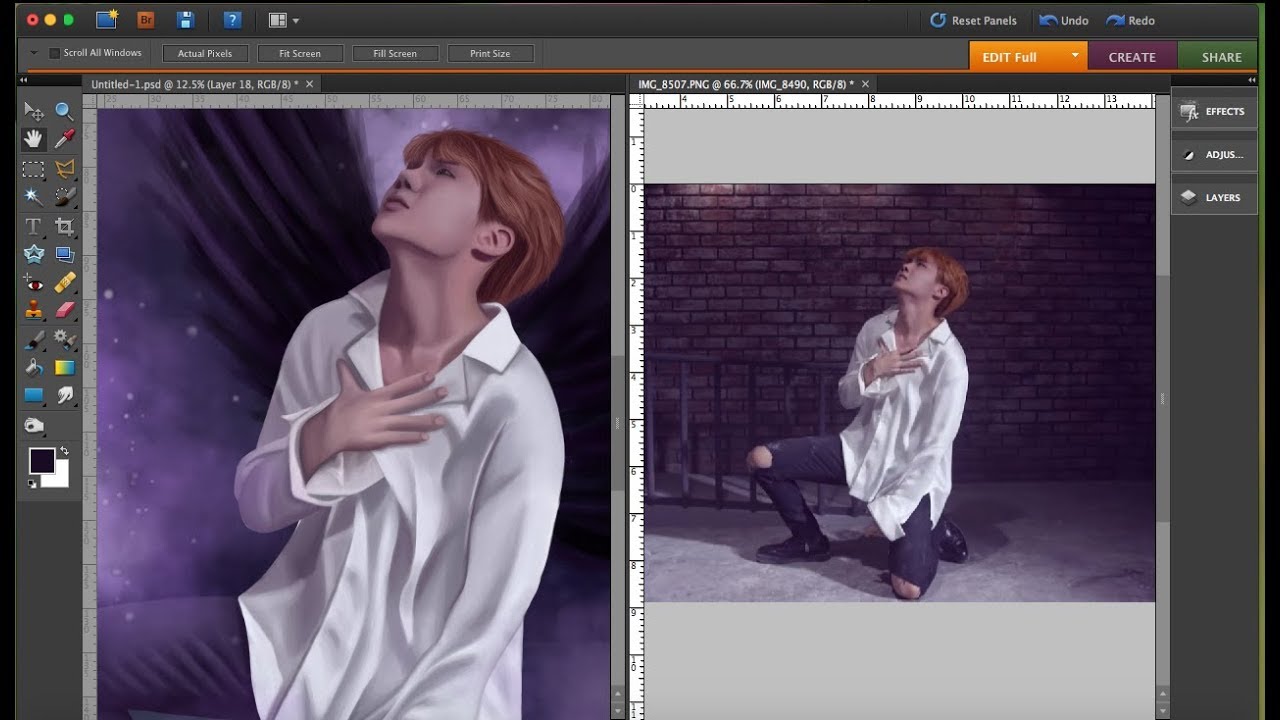The height and width of the screenshot is (720, 1280).
Task: Open the ADJUS... adjustments panel
Action: click(1214, 154)
